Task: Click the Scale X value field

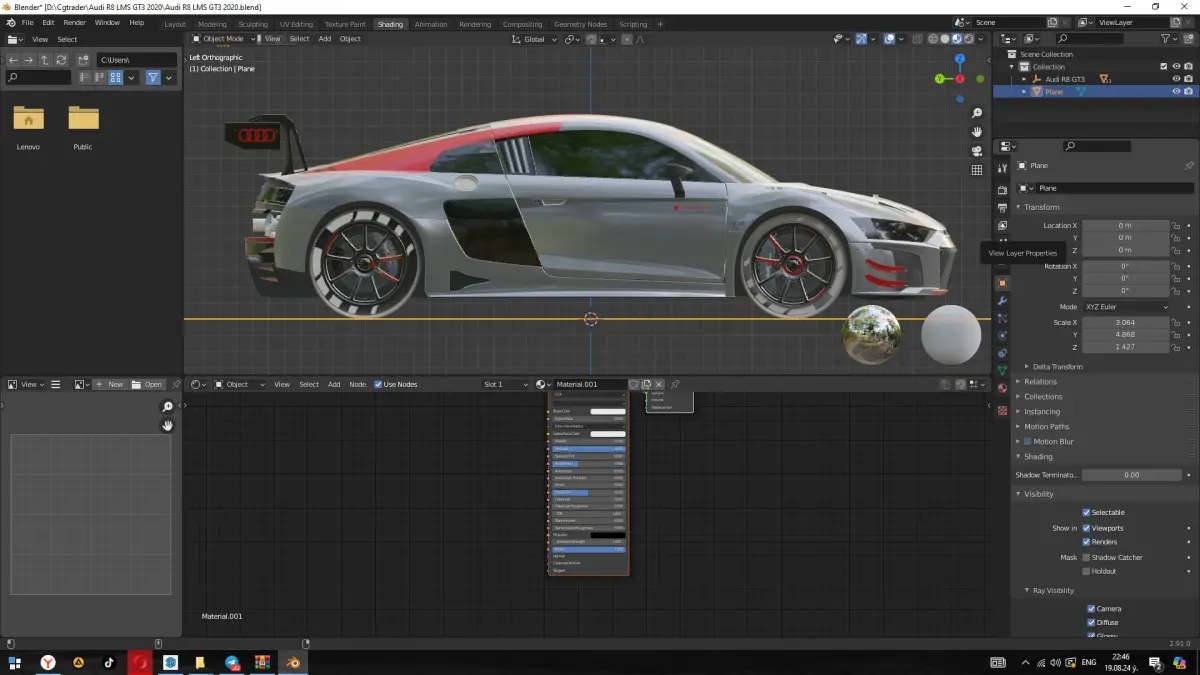Action: (1126, 323)
